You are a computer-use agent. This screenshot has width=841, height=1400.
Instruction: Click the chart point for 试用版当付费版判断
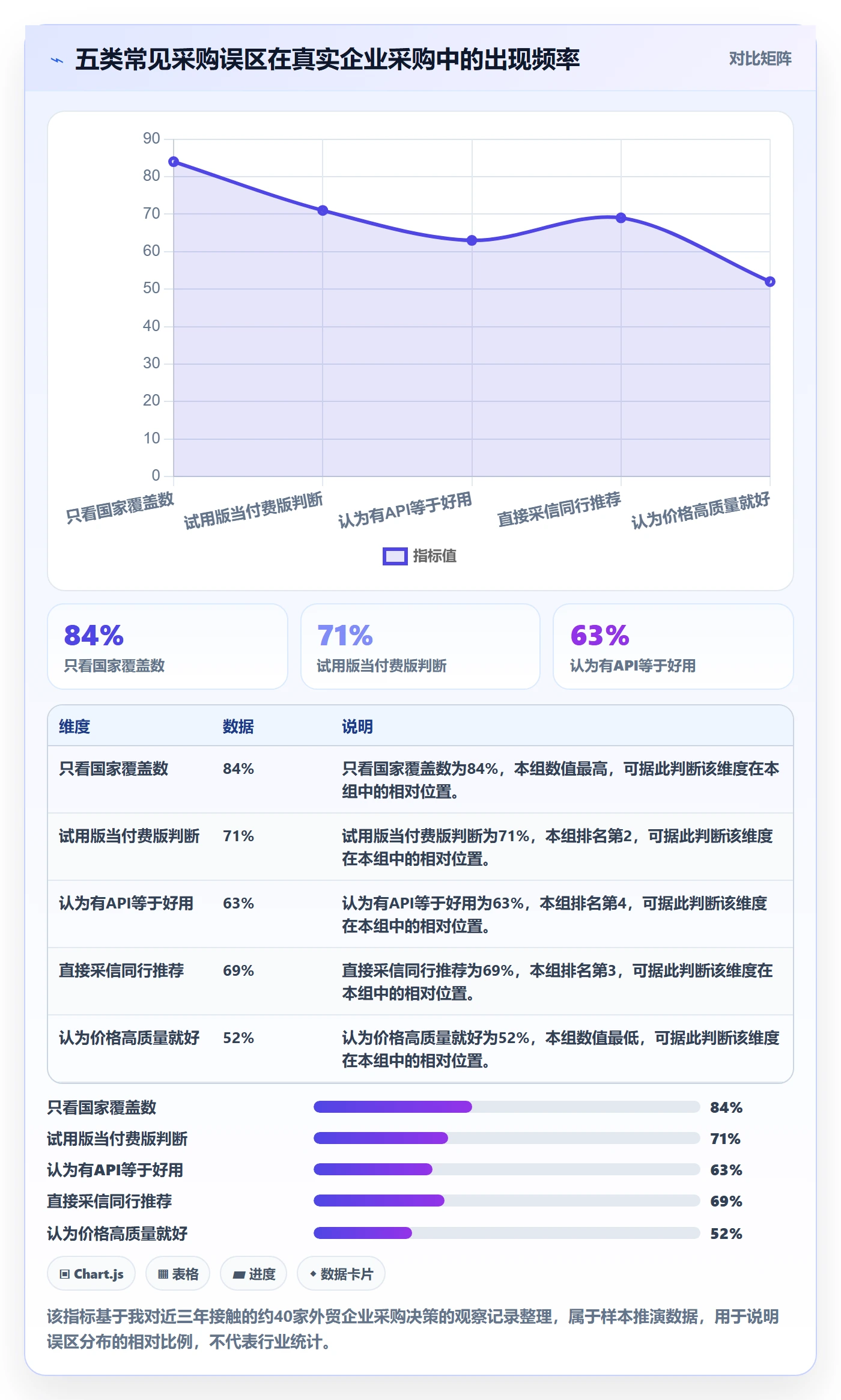tap(323, 210)
